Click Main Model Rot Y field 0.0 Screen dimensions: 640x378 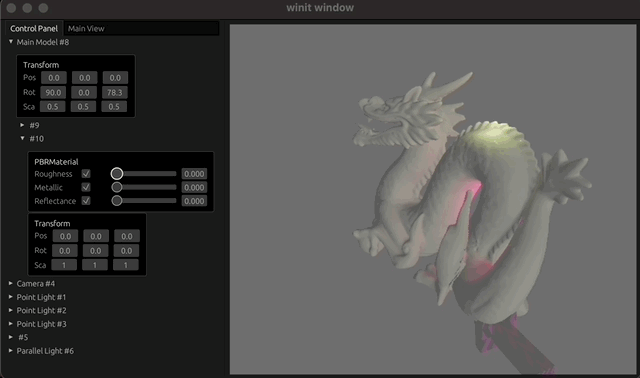click(x=84, y=92)
